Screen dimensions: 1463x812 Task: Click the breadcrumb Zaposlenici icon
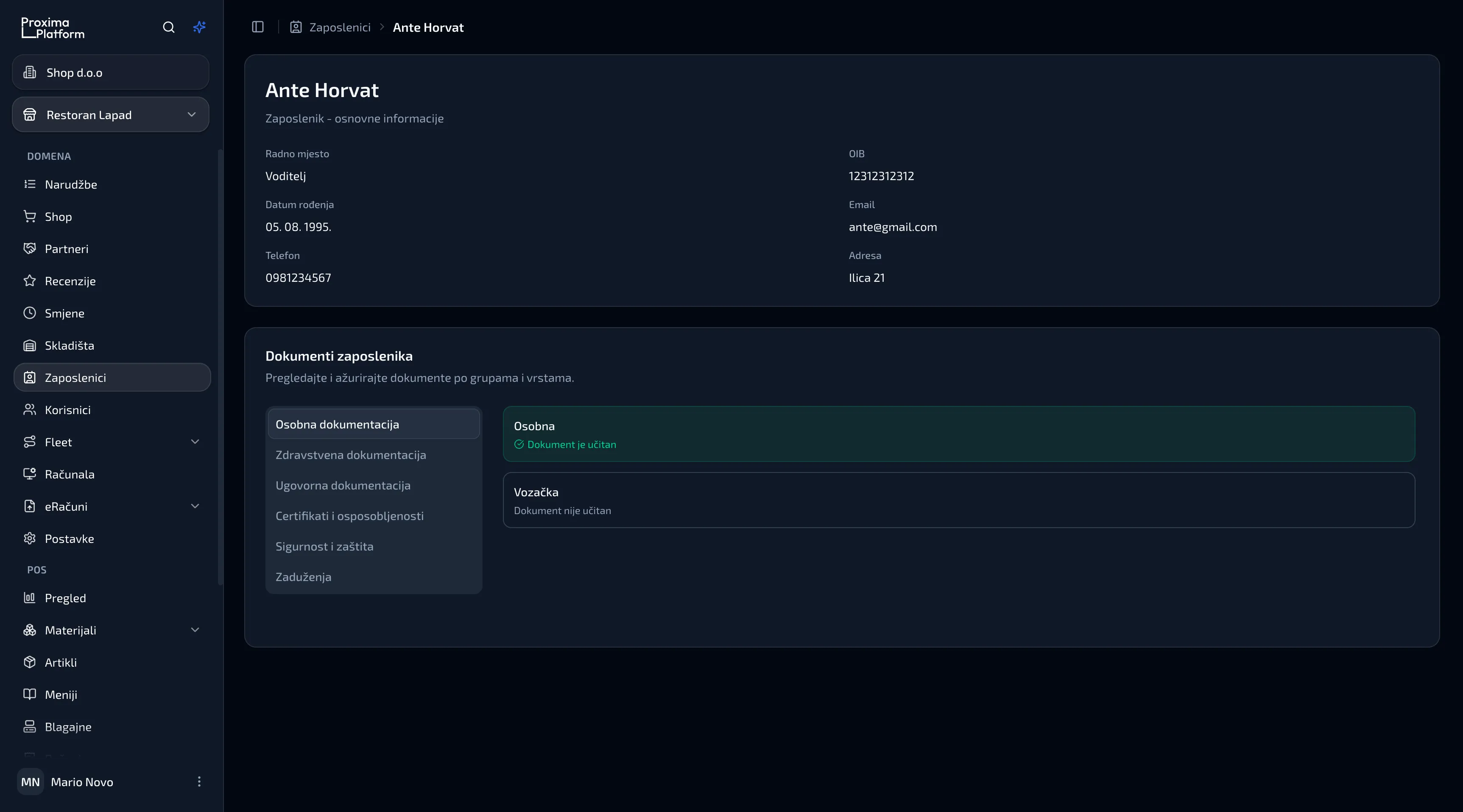296,27
